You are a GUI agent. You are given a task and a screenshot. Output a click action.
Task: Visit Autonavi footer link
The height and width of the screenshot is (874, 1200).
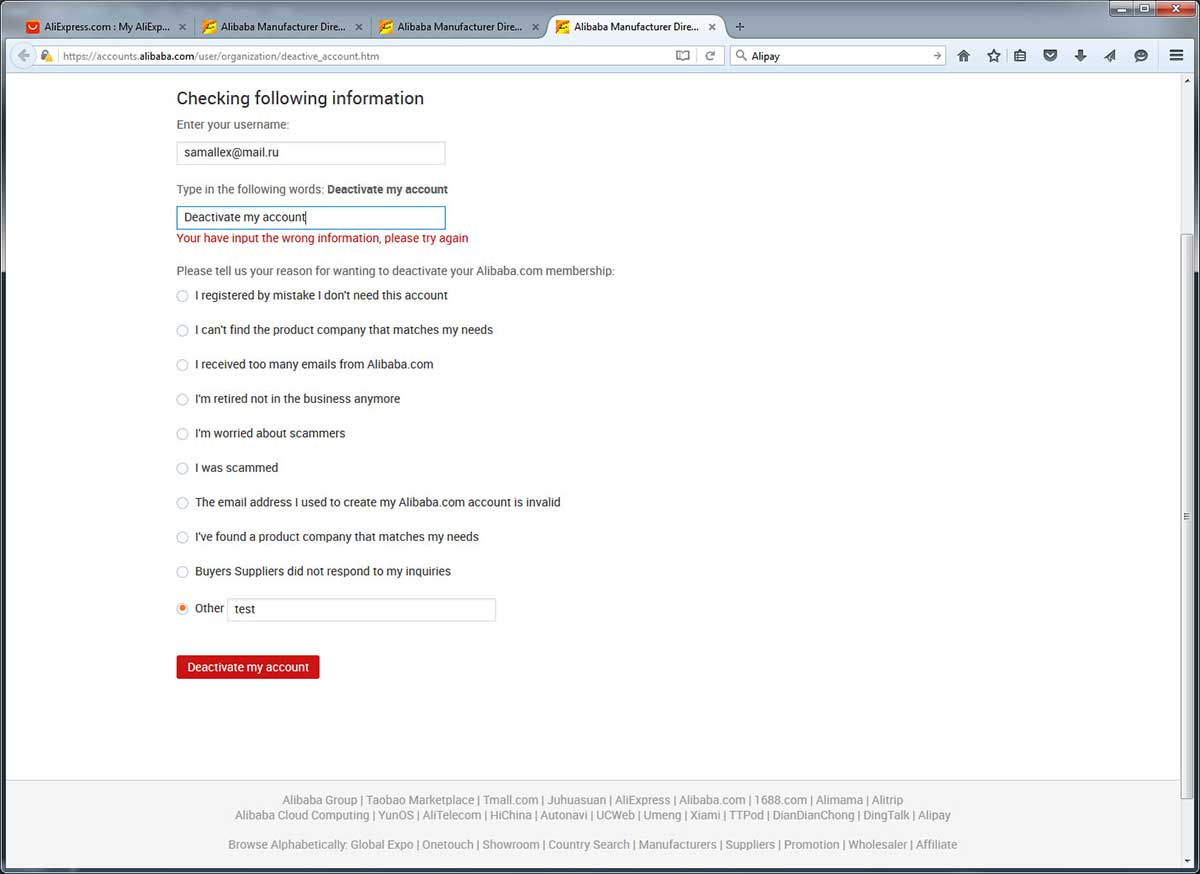[564, 815]
